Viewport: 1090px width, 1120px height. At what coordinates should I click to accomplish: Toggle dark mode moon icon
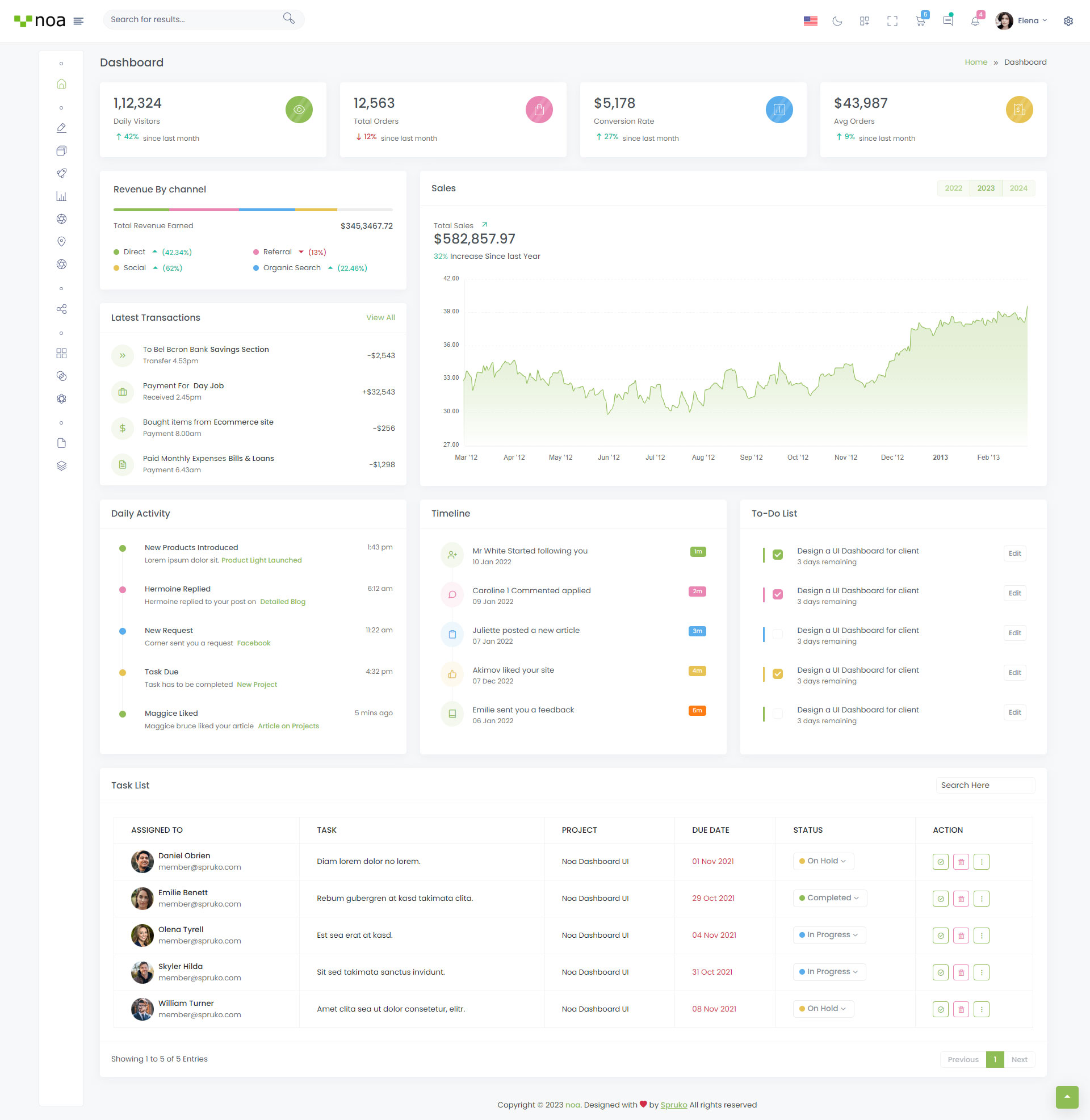click(x=837, y=21)
